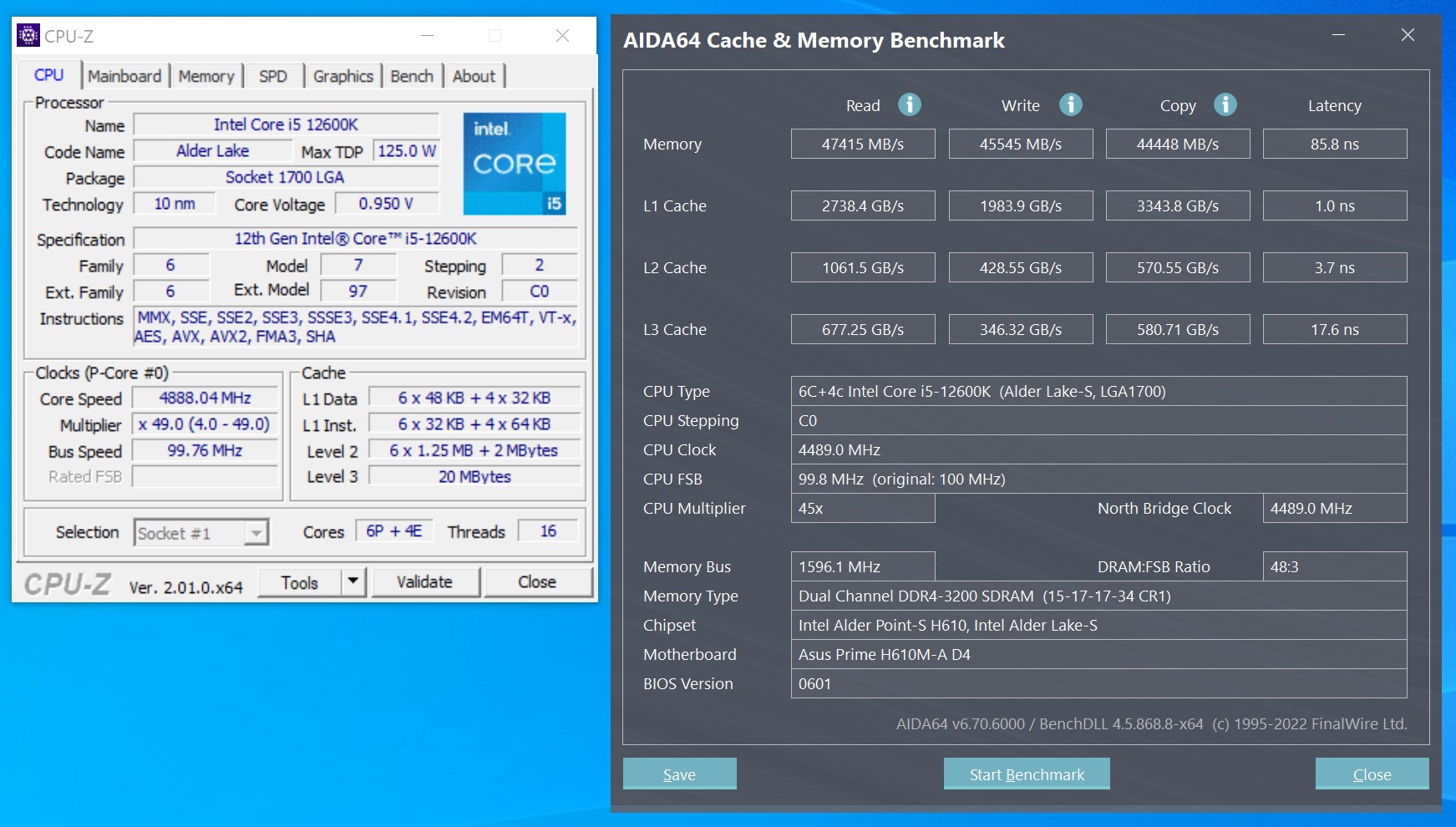1456x827 pixels.
Task: Click the L1 Cache Read value 2738.4 GB/s
Action: coord(863,205)
